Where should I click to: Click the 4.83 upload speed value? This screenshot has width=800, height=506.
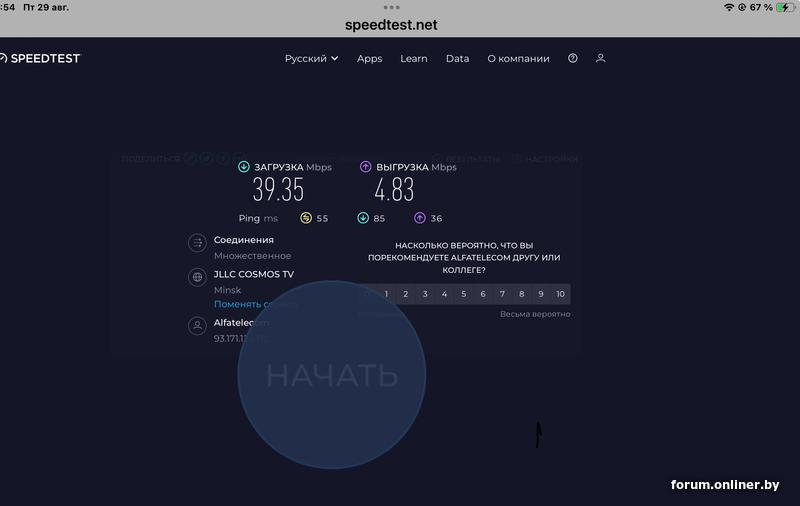coord(394,189)
